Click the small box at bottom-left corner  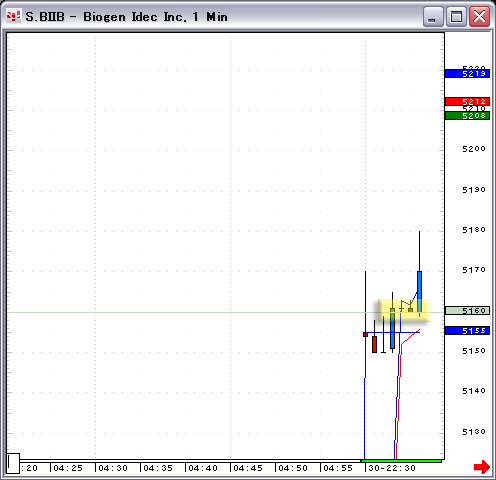tap(13, 463)
